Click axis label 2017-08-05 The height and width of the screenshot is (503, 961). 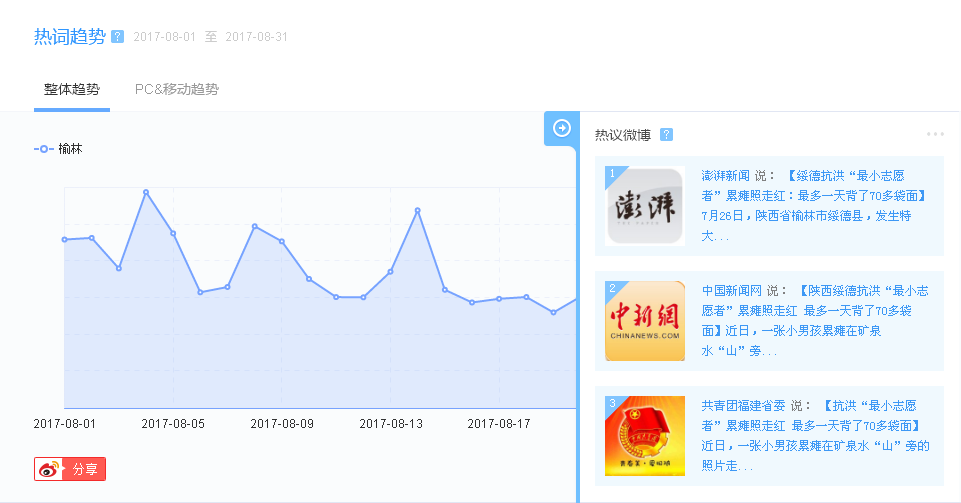tap(173, 424)
